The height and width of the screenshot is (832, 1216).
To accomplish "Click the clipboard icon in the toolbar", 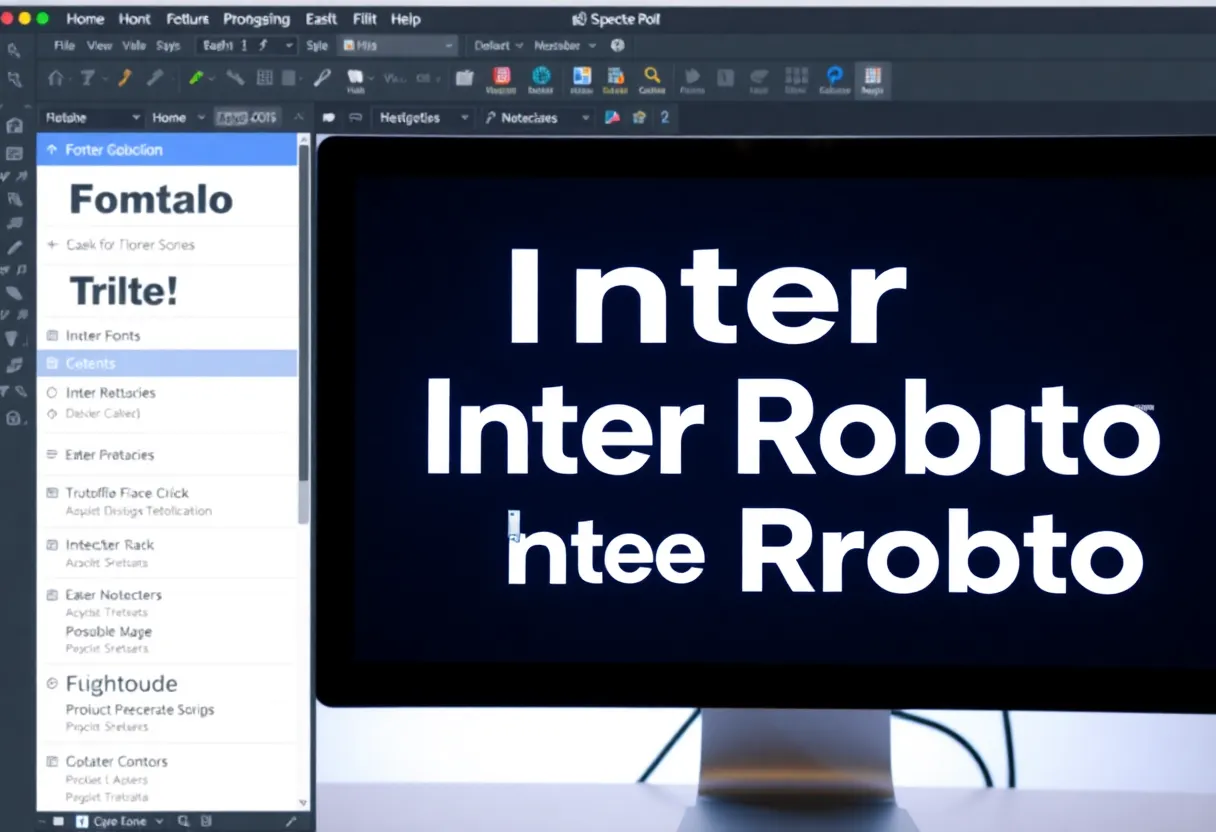I will [464, 78].
